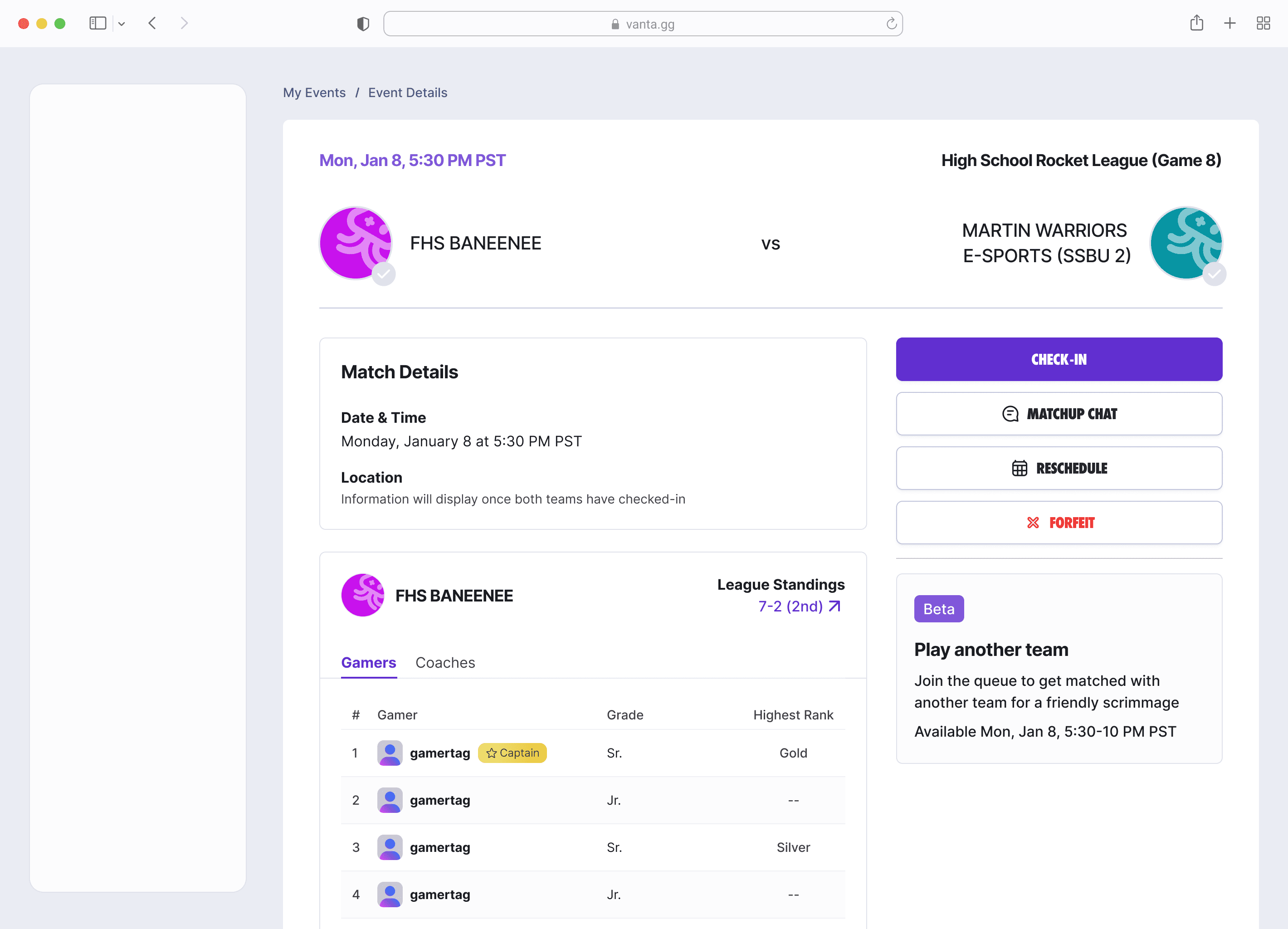The width and height of the screenshot is (1288, 929).
Task: Navigate to My Events breadcrumb
Action: point(314,93)
